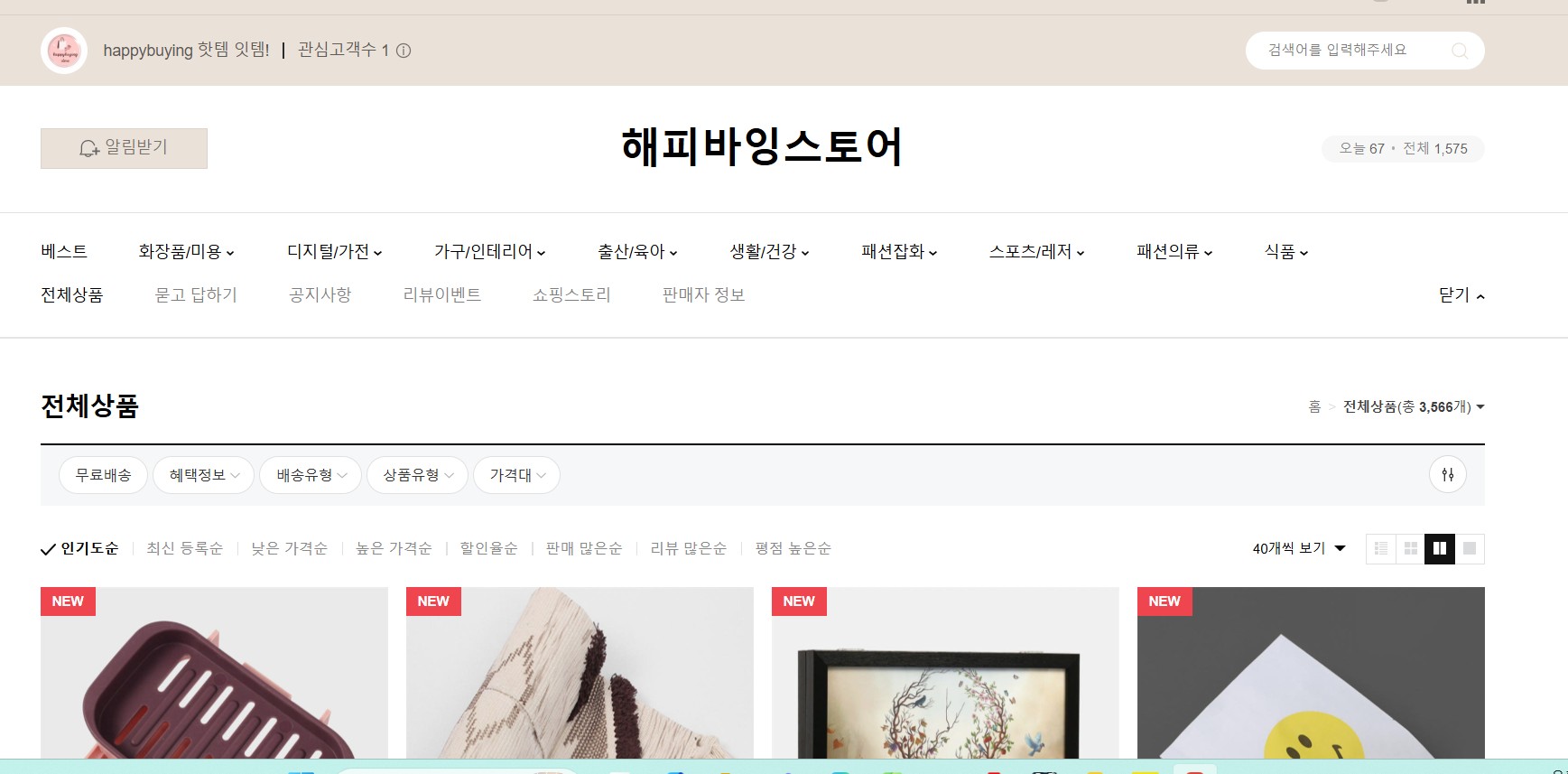The image size is (1568, 774).
Task: Expand the 생활/건강 category menu
Action: click(x=770, y=251)
